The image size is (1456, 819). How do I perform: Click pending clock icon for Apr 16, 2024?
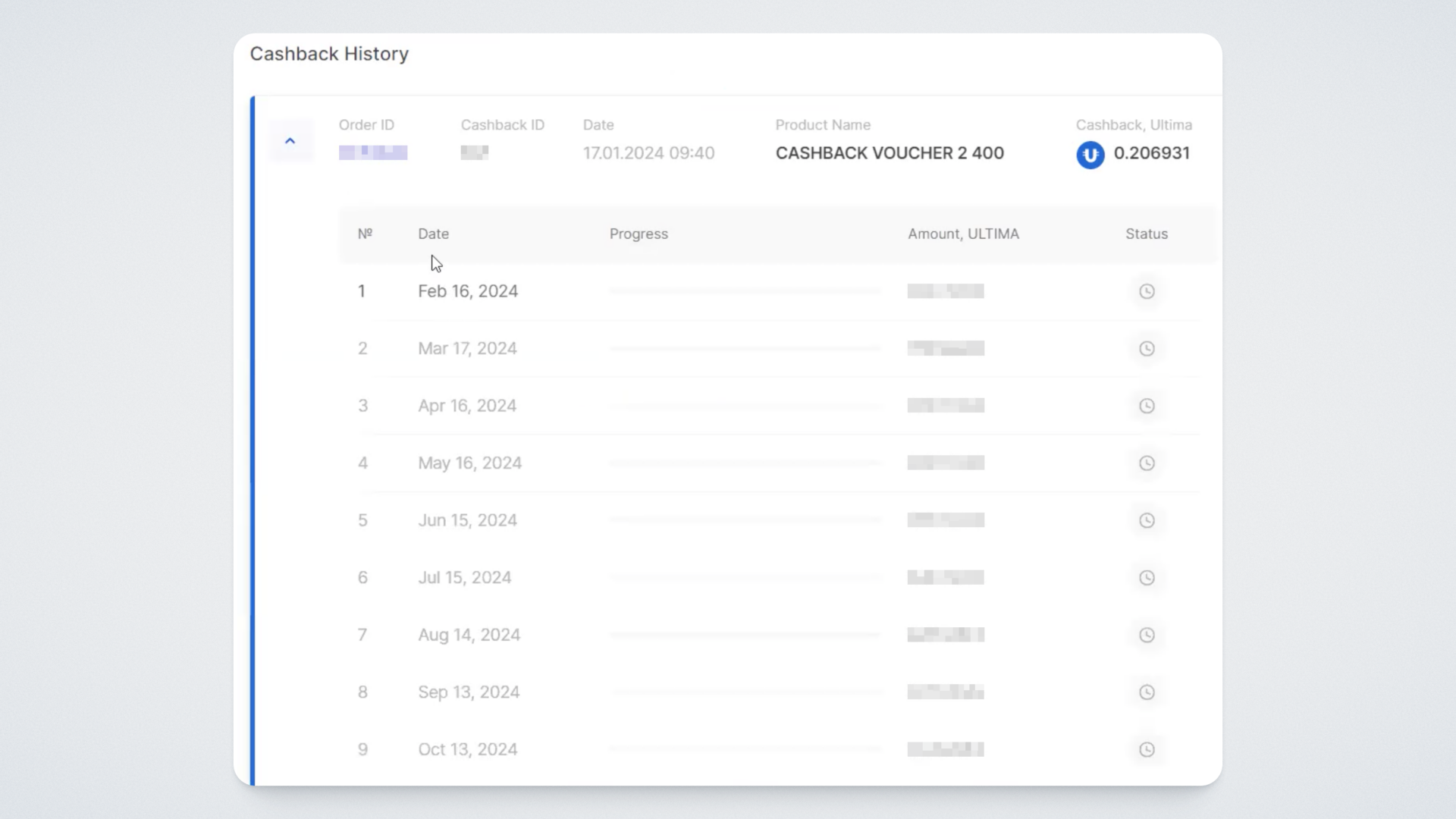click(1147, 406)
